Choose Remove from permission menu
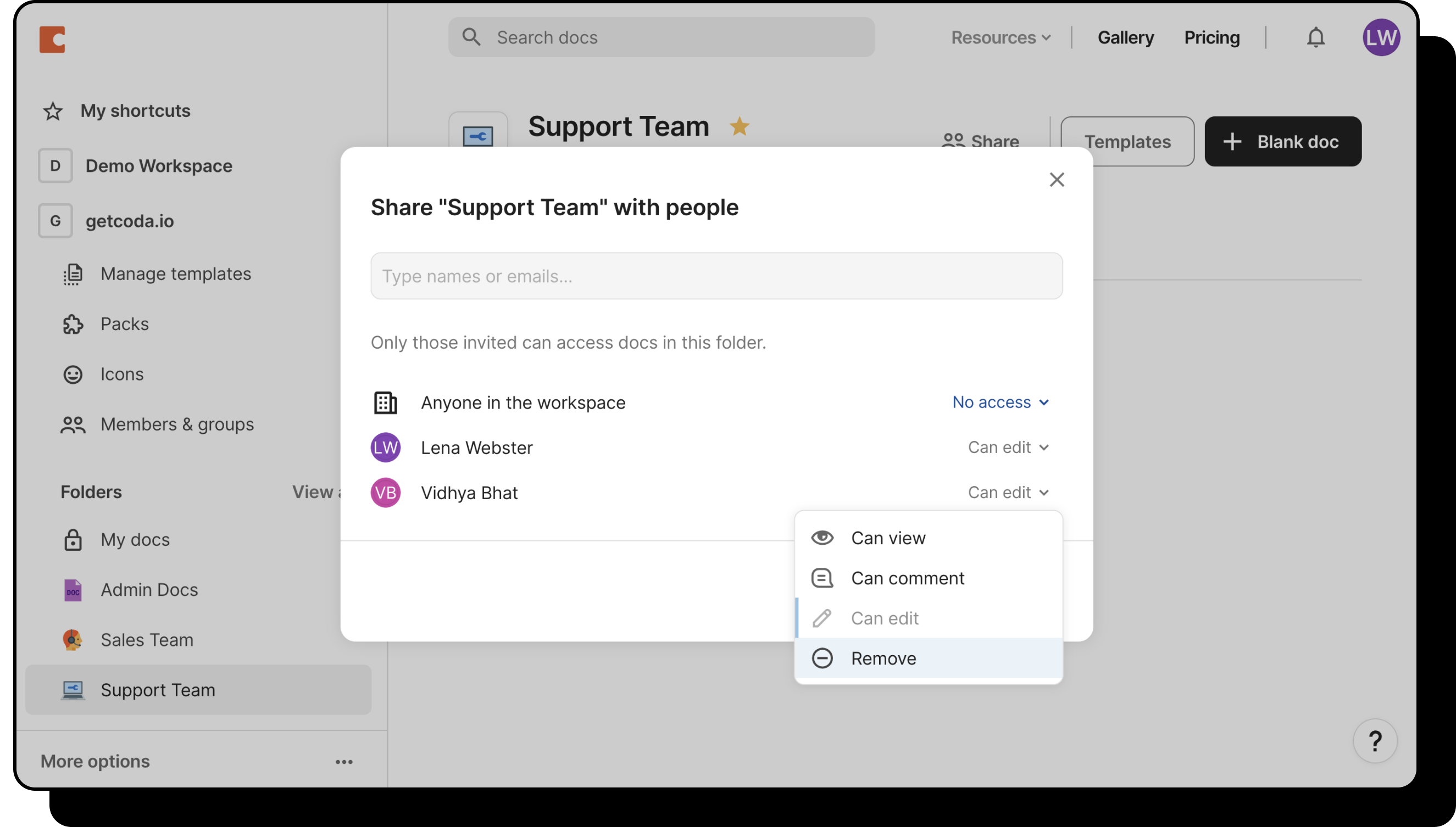The height and width of the screenshot is (827, 1456). click(883, 658)
